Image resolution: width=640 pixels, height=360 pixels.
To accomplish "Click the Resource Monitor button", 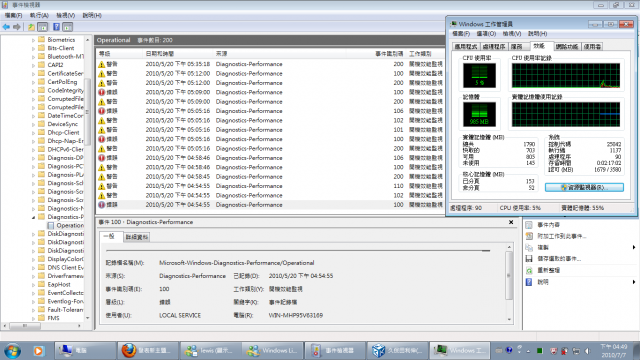I will 584,187.
